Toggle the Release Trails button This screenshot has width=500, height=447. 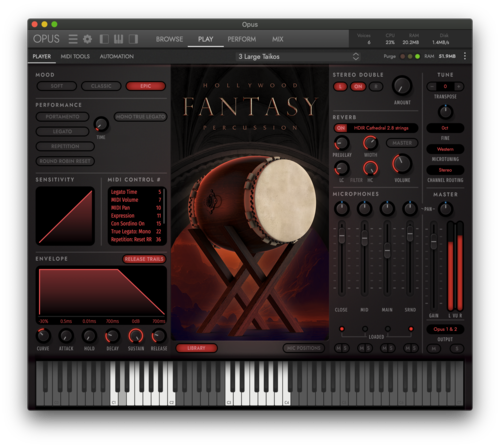click(144, 259)
